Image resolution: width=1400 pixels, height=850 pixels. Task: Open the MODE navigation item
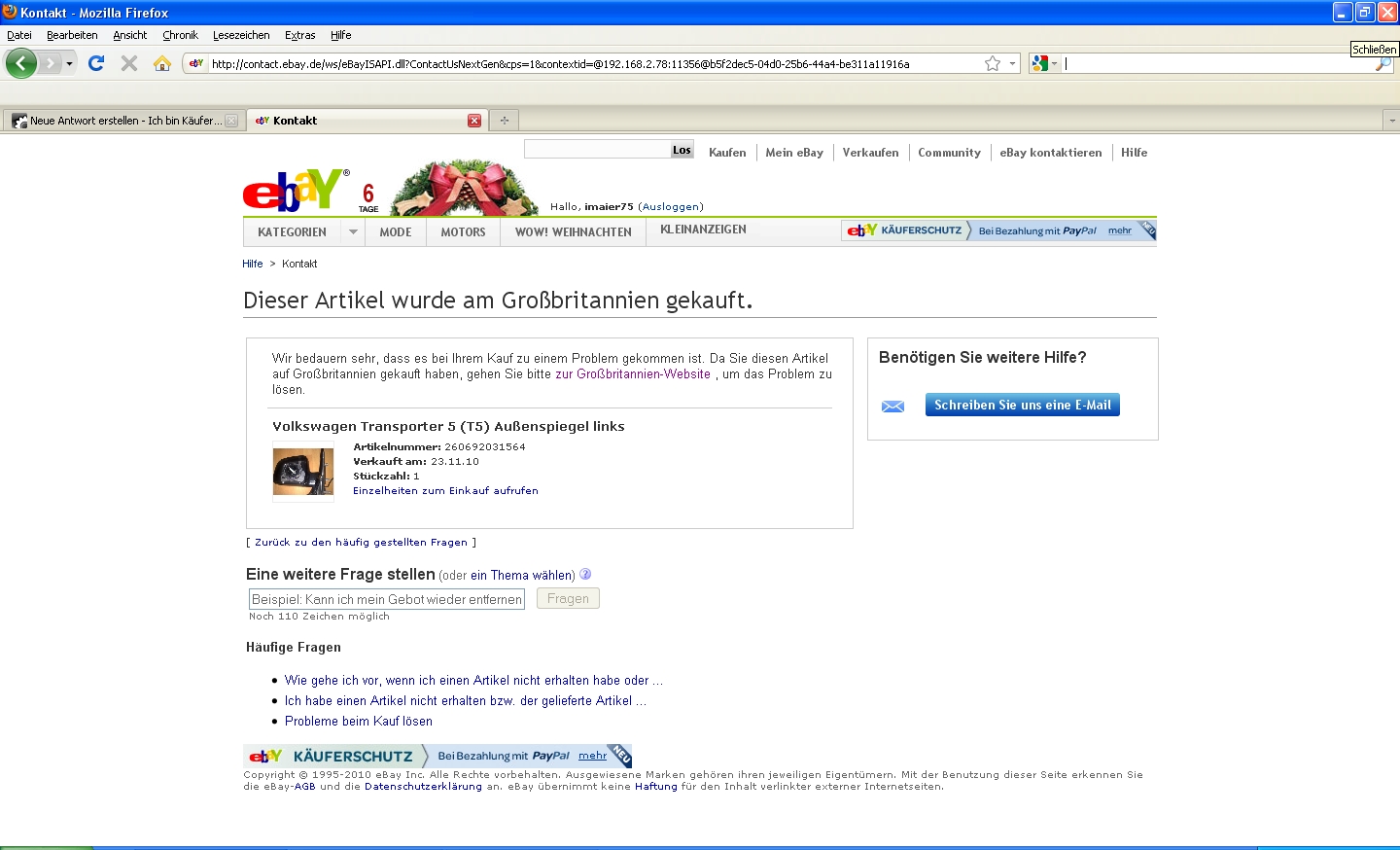tap(396, 232)
